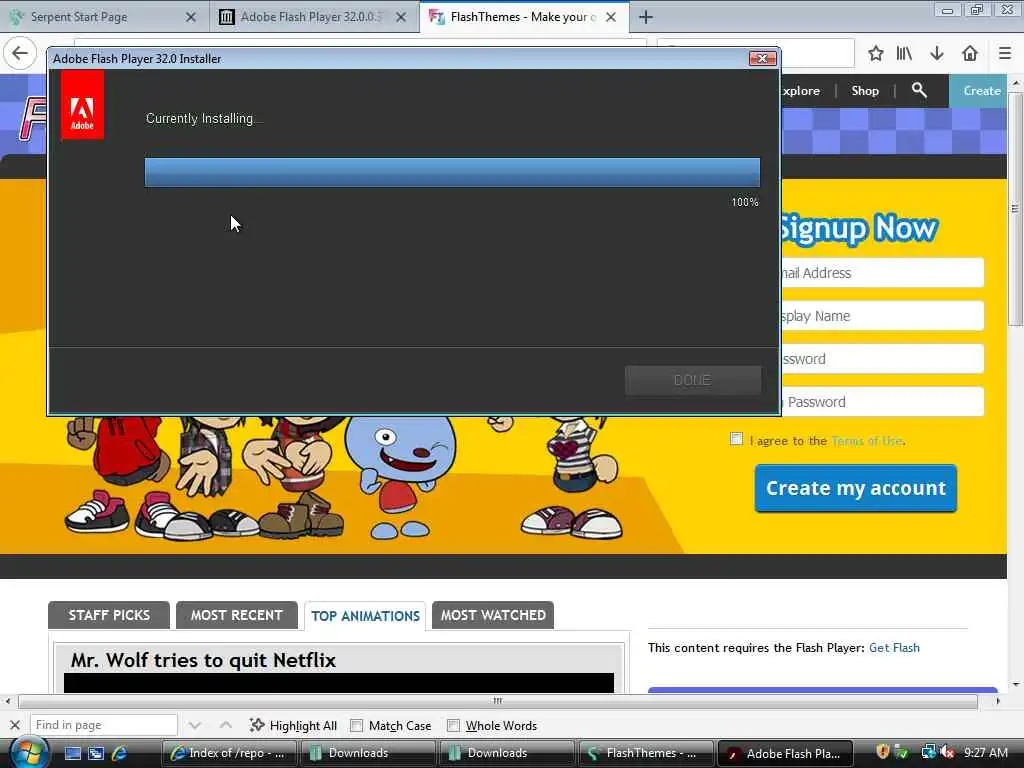Screen dimensions: 1024x768
Task: Open the STAFF PICKS tab
Action: 109,615
